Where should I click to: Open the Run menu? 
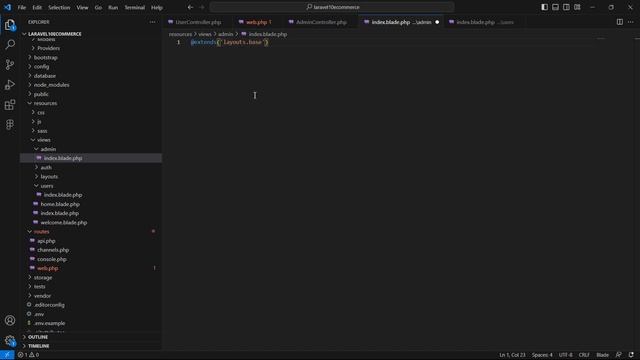coord(113,7)
